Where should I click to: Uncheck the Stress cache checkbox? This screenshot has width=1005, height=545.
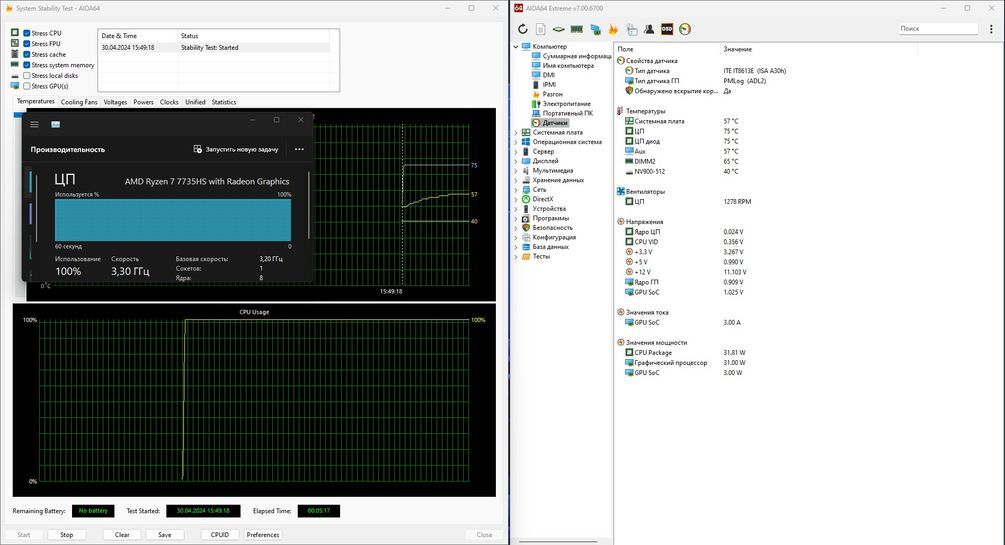coord(27,54)
